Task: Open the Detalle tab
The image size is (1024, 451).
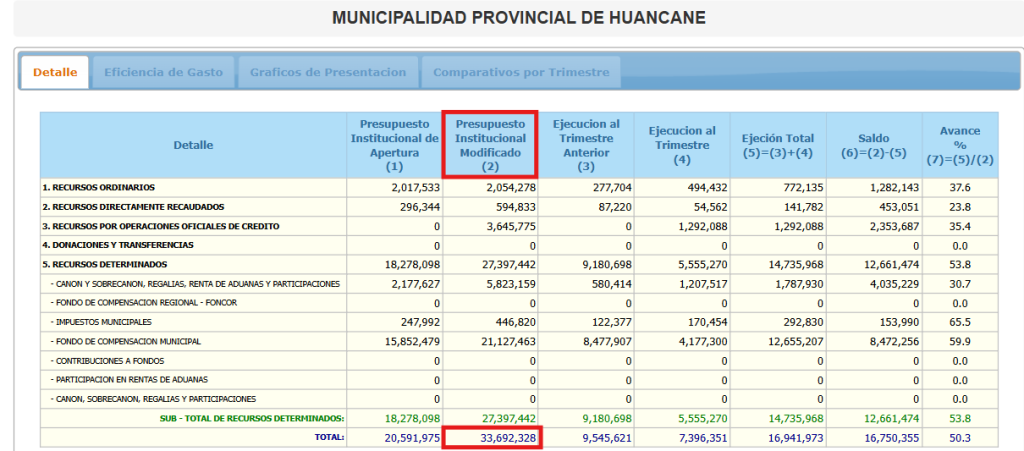Action: [55, 72]
